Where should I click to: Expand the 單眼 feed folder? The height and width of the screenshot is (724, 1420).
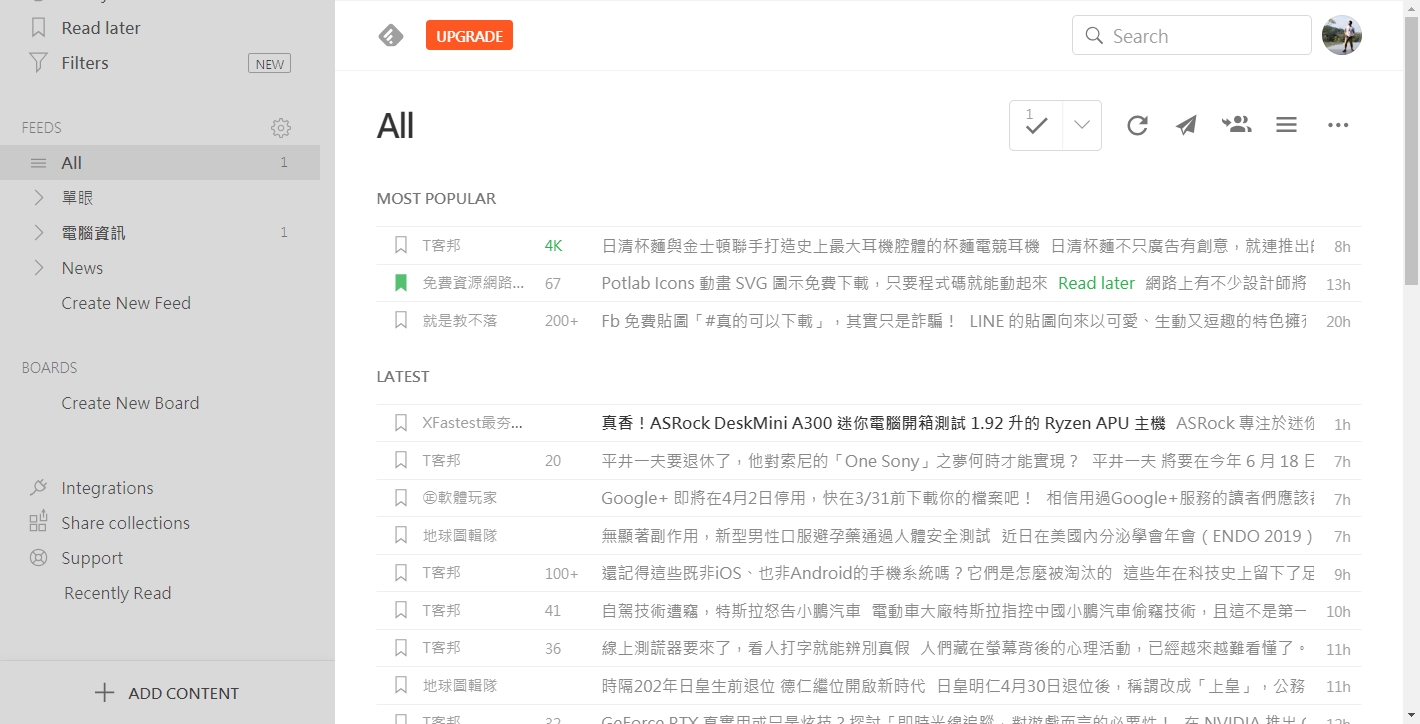39,197
